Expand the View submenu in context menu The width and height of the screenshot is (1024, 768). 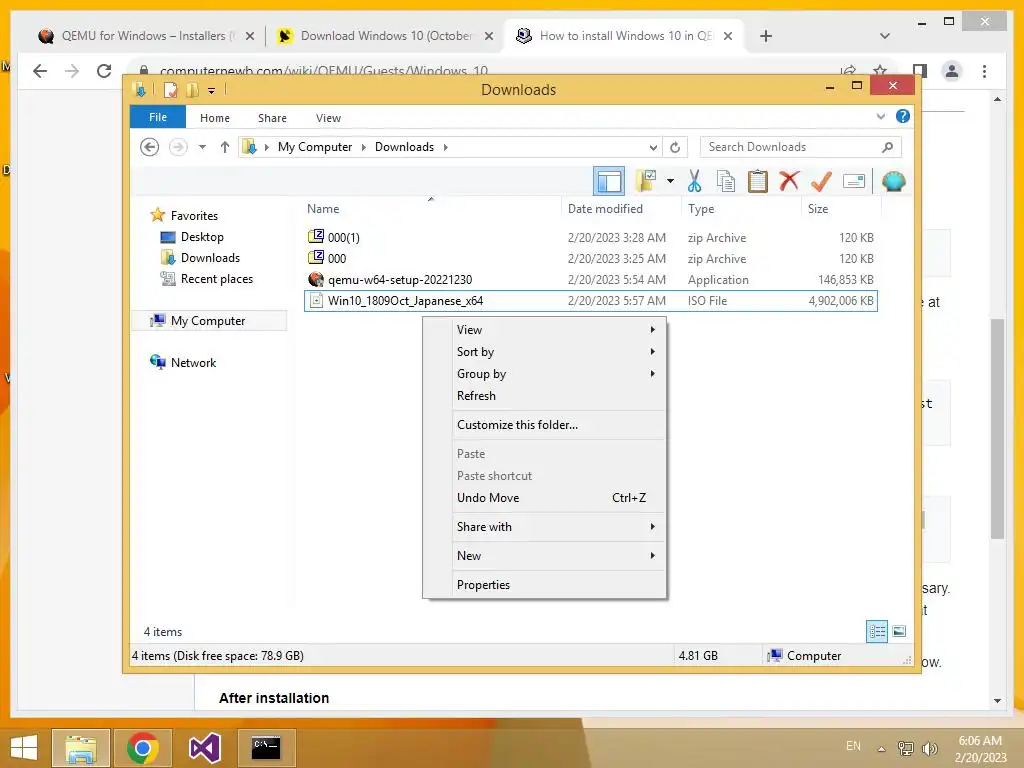point(558,330)
